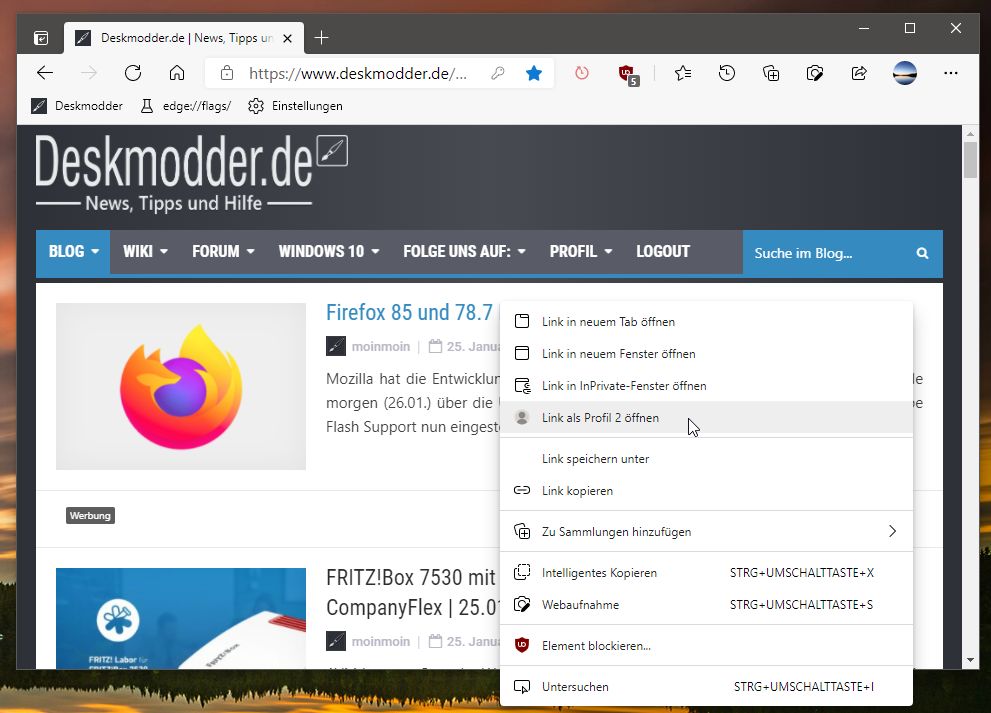Click the Werbung label
991x713 pixels.
tap(90, 516)
